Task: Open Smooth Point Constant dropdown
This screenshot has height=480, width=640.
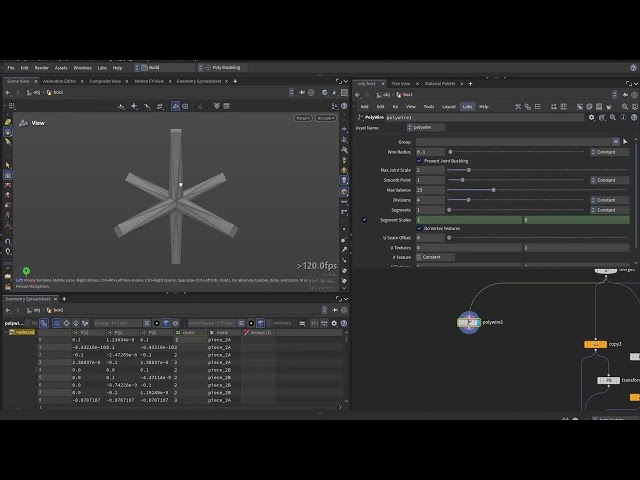Action: point(609,180)
